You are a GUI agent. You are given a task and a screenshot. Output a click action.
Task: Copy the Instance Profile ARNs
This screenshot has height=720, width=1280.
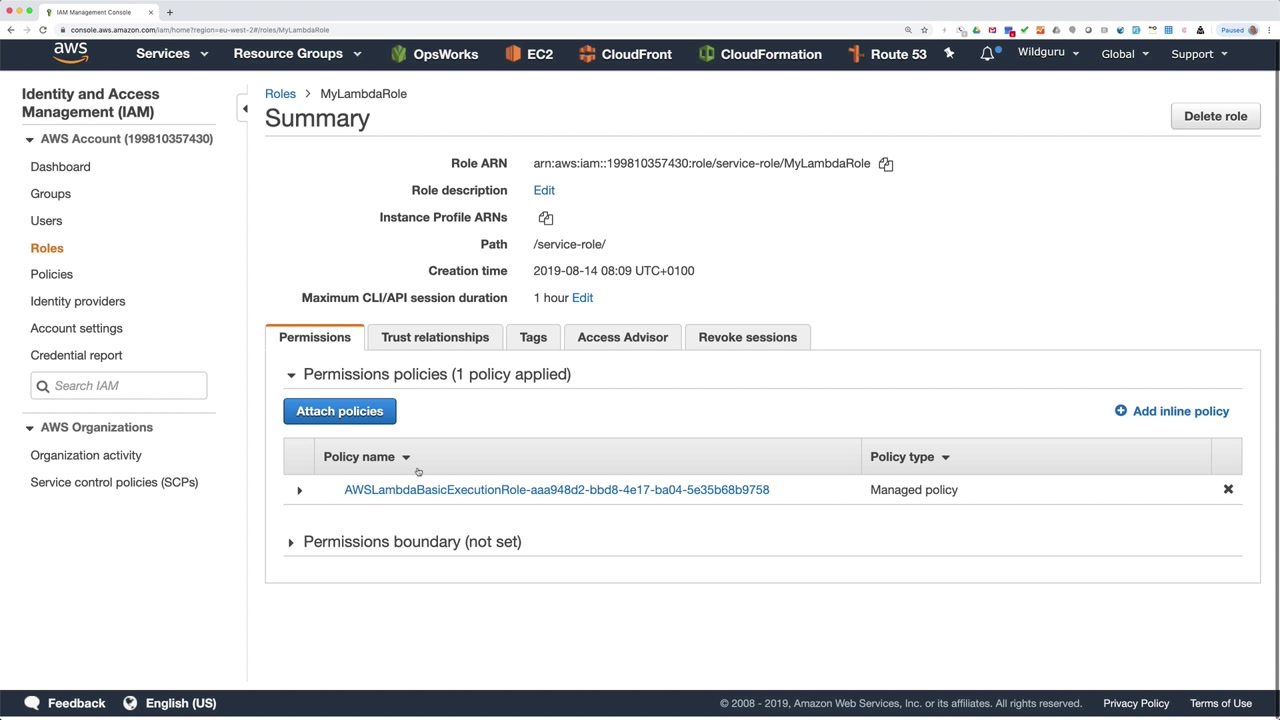coord(546,218)
